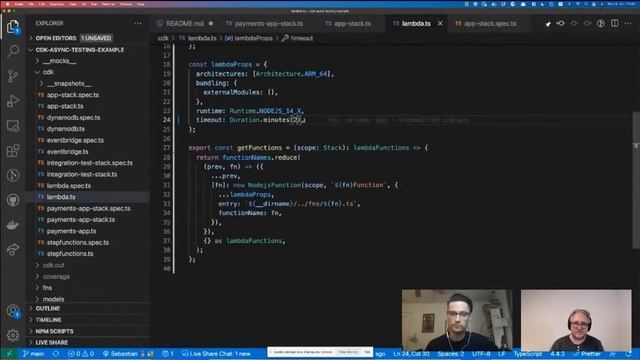Change indentation via Spaces: 2
This screenshot has height=360, width=640.
[x=451, y=354]
